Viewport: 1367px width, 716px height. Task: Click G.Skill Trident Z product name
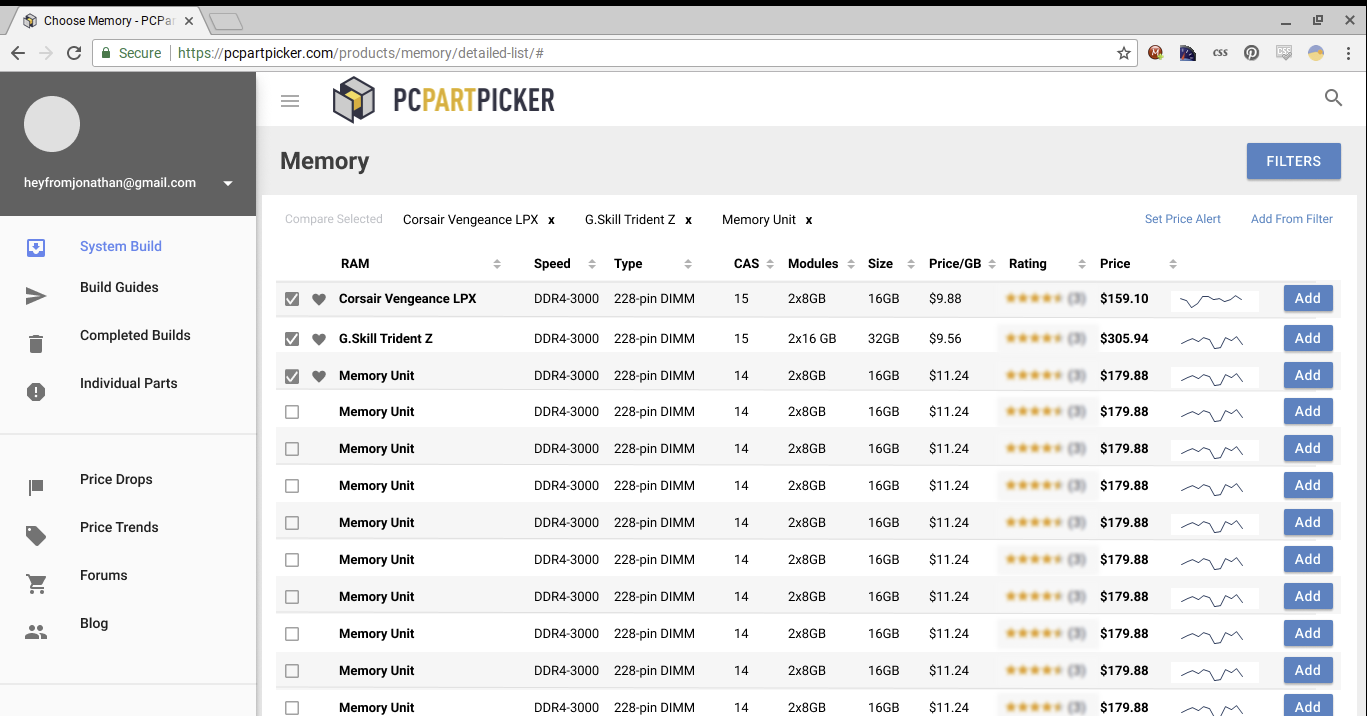tap(386, 339)
